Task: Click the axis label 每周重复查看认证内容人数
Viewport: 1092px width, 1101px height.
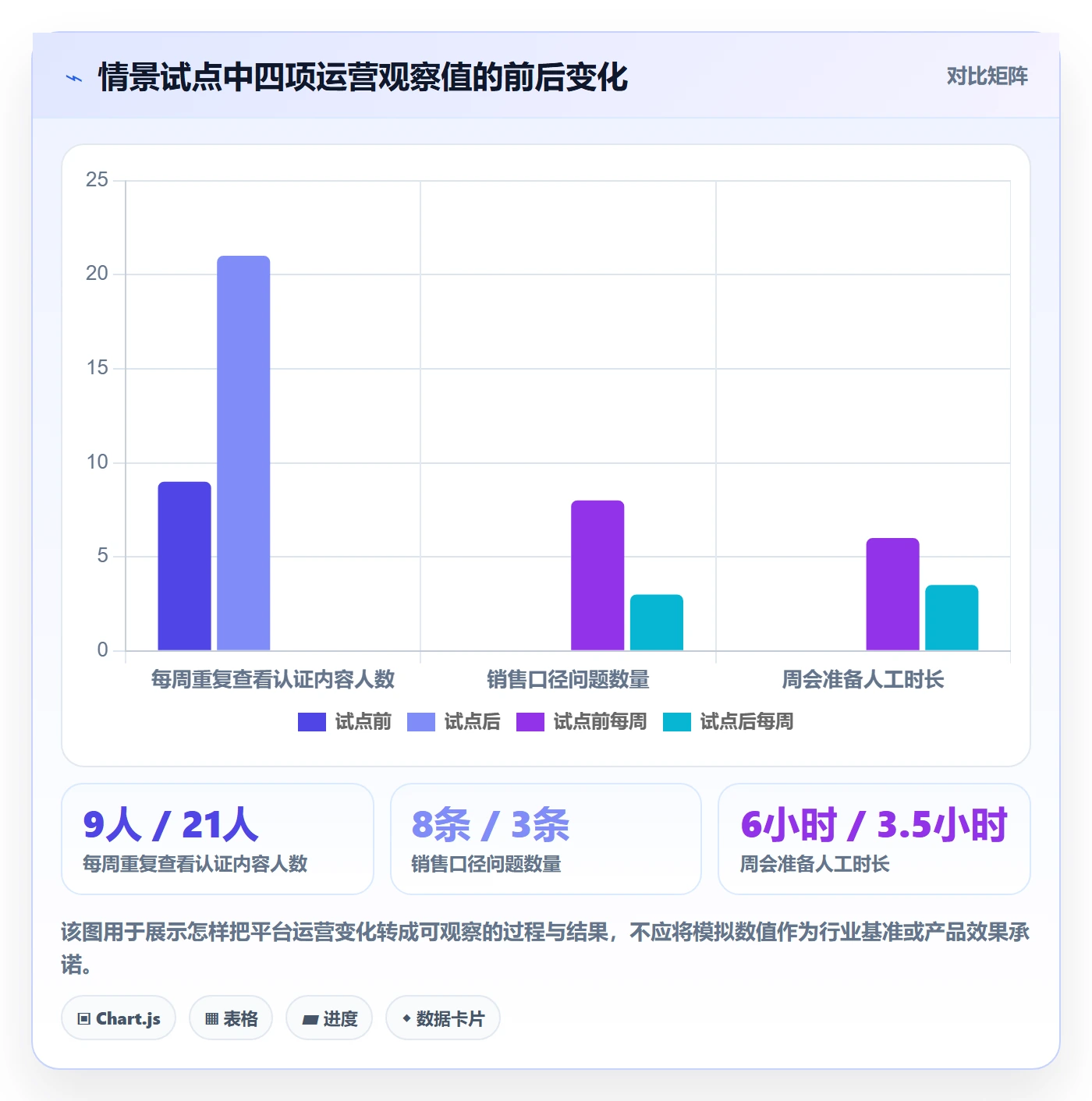Action: point(273,680)
